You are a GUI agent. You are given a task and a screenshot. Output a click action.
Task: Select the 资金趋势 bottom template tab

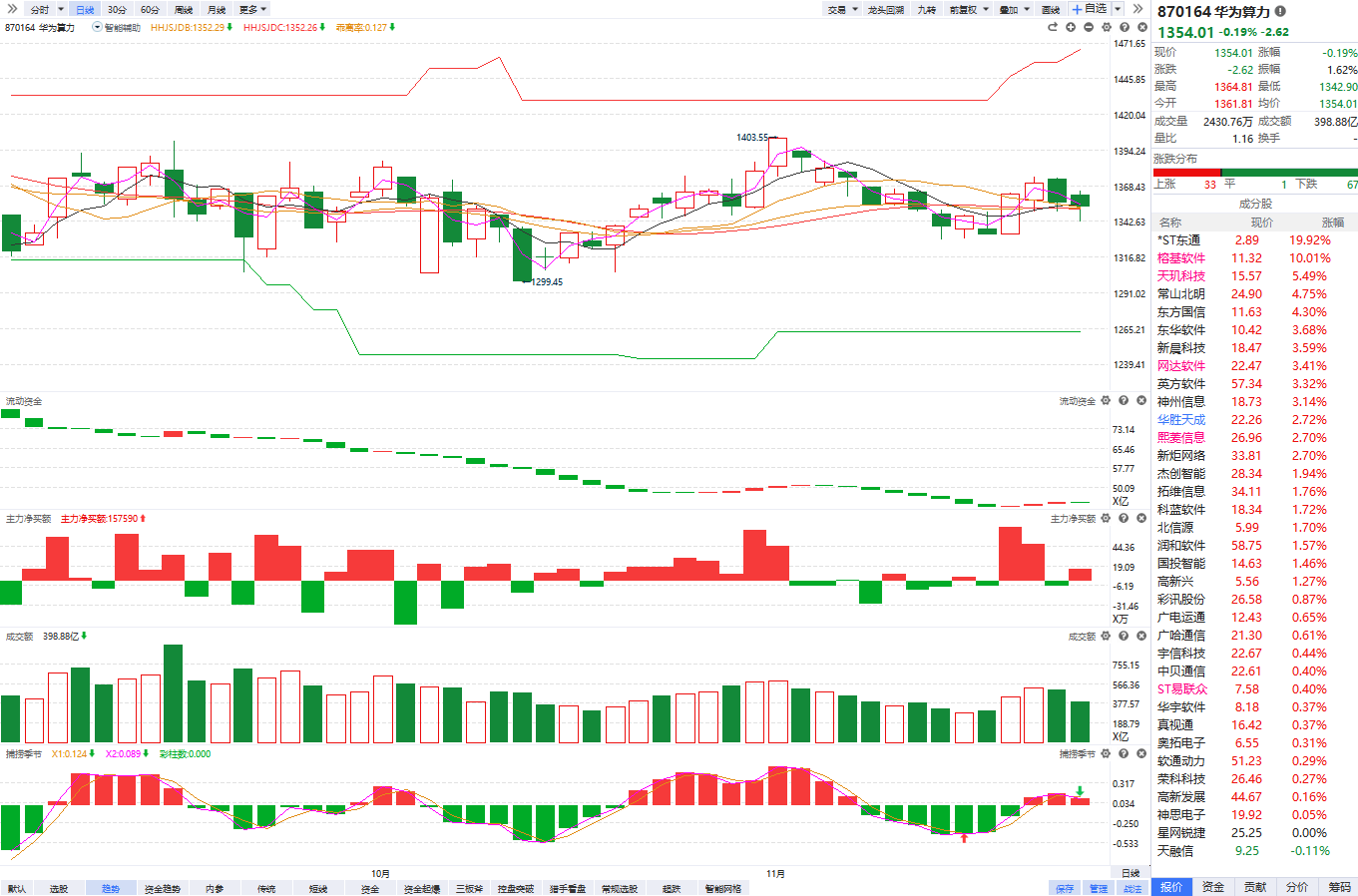pyautogui.click(x=163, y=888)
